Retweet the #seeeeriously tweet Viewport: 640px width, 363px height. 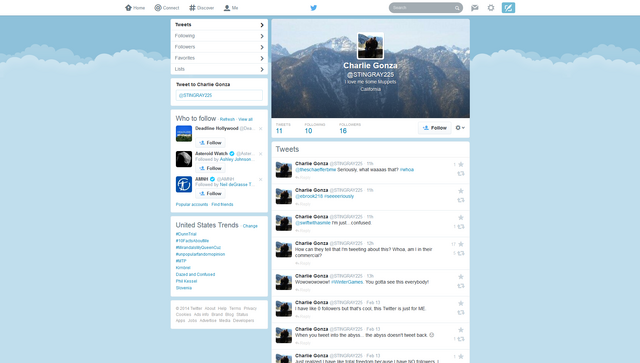(x=461, y=200)
